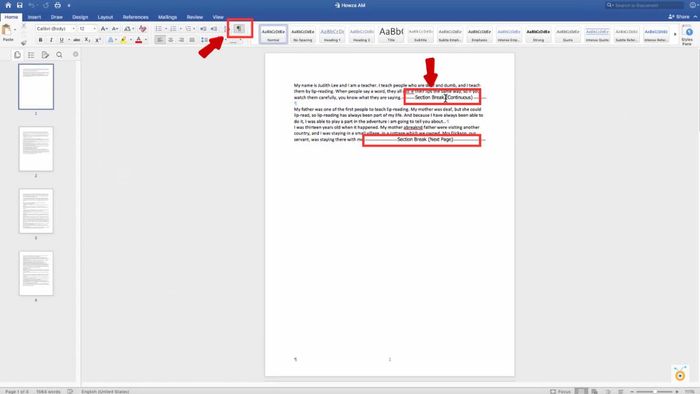Apply the No Spacing style
700x394 pixels.
coord(303,34)
